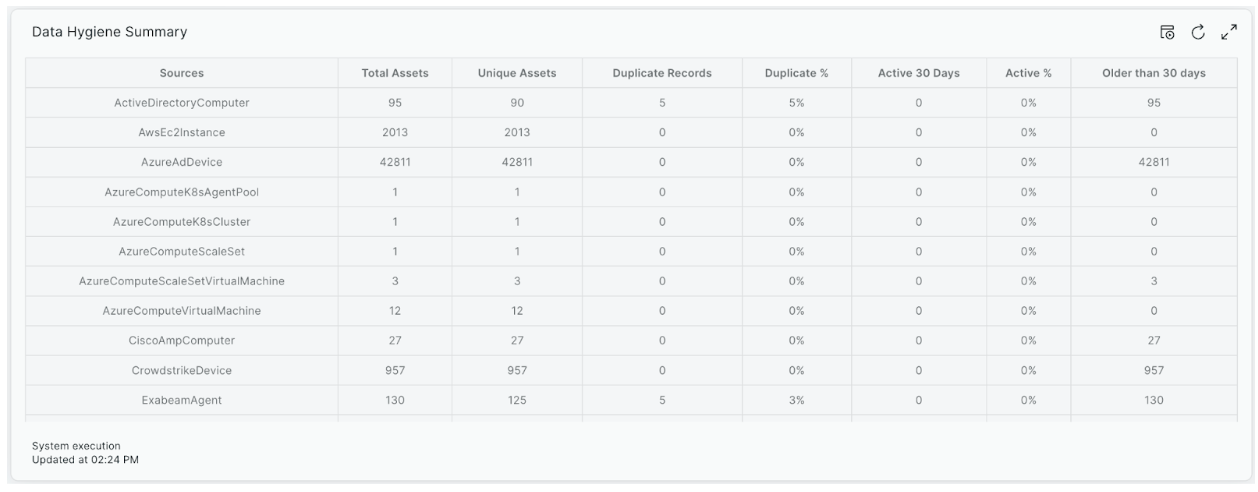
Task: Click the Older than 30 days header
Action: pyautogui.click(x=1153, y=73)
